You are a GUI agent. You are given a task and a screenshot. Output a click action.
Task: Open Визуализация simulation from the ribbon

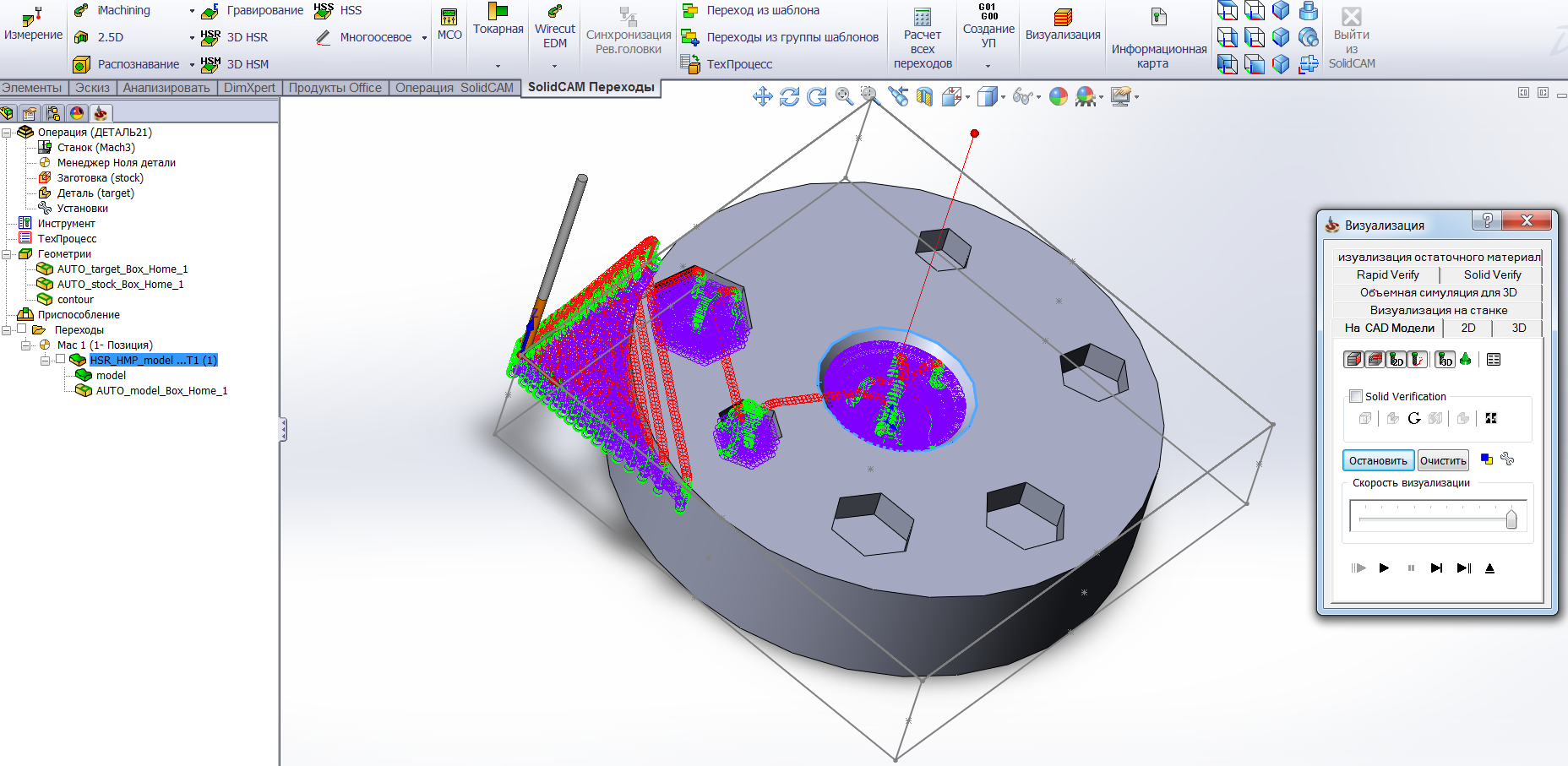coord(1063,25)
